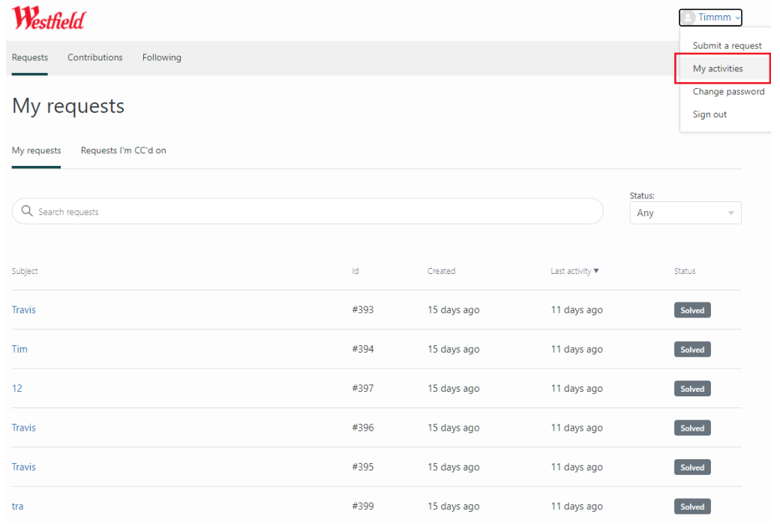This screenshot has width=780, height=527.
Task: Switch to the Contributions tab
Action: (x=95, y=58)
